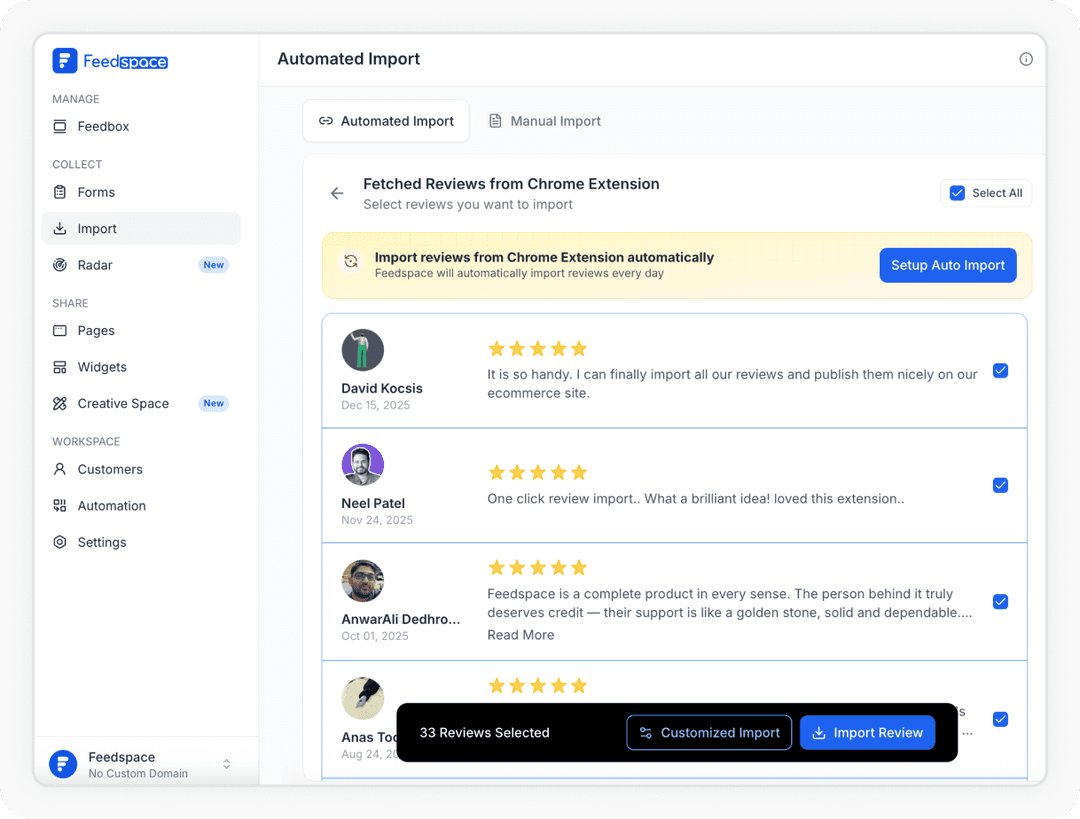
Task: Uncheck Neel Patel review checkbox
Action: point(1000,486)
